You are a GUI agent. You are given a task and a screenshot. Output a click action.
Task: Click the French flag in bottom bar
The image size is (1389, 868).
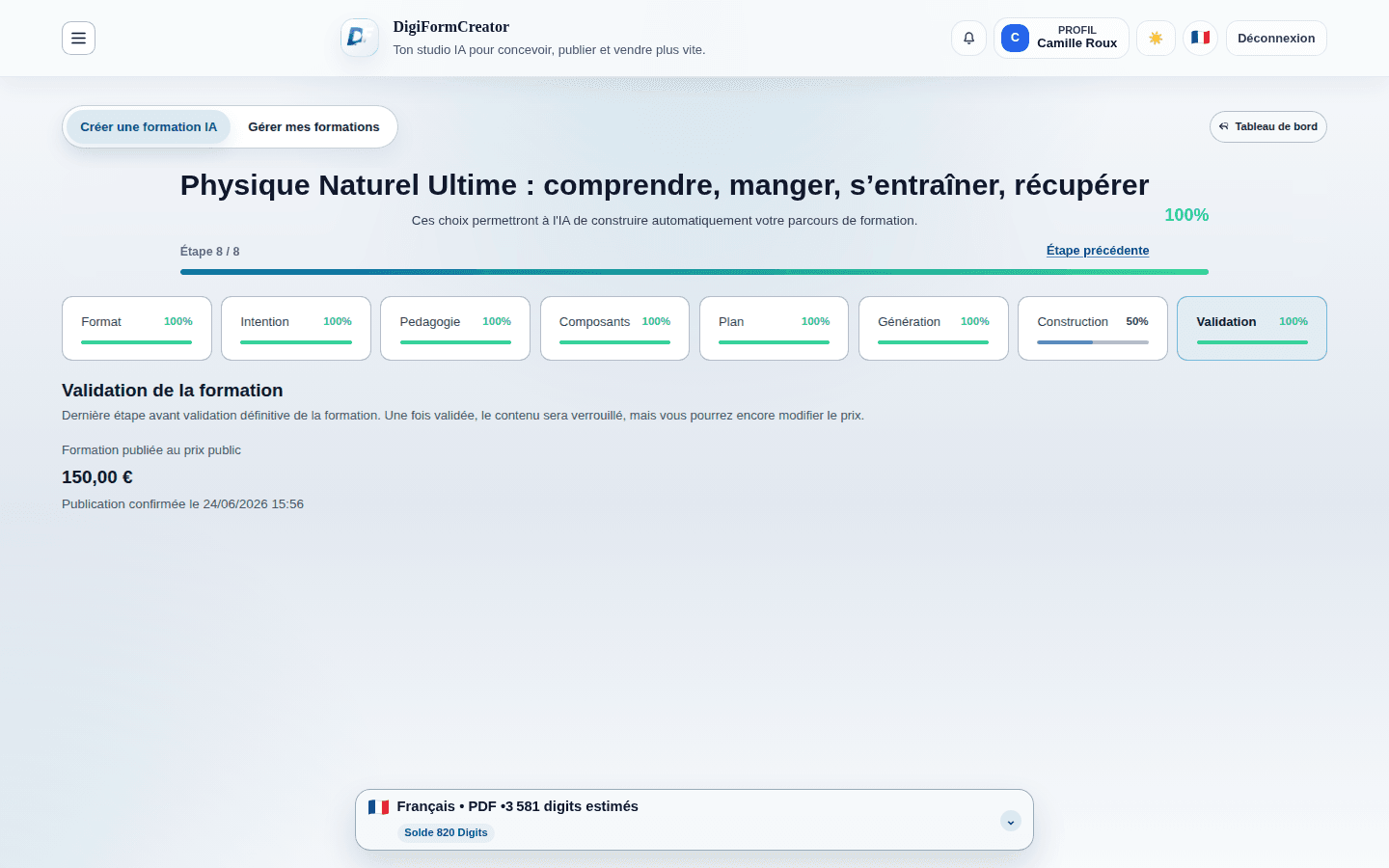pos(378,806)
